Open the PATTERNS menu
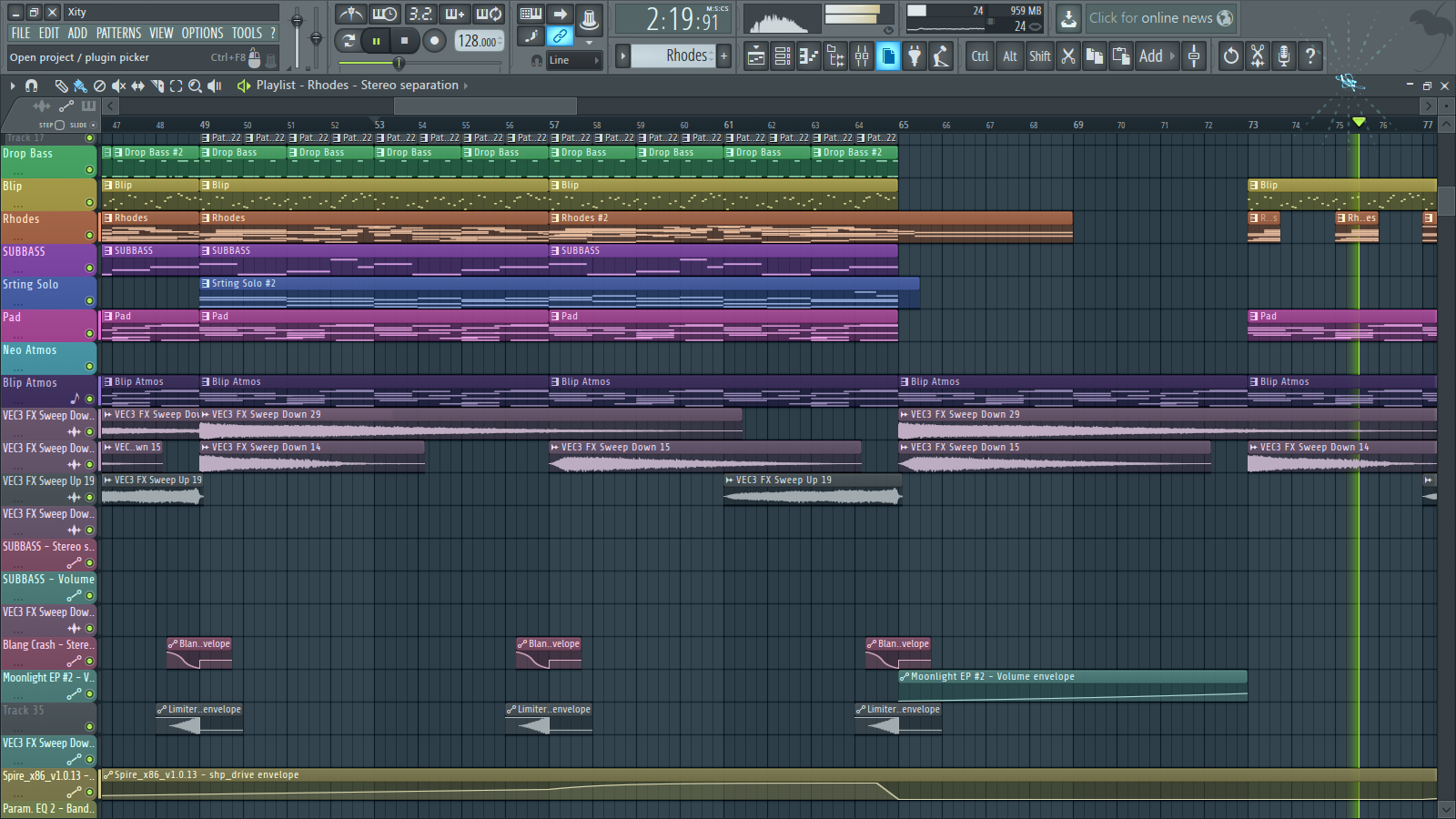1456x819 pixels. pos(119,33)
